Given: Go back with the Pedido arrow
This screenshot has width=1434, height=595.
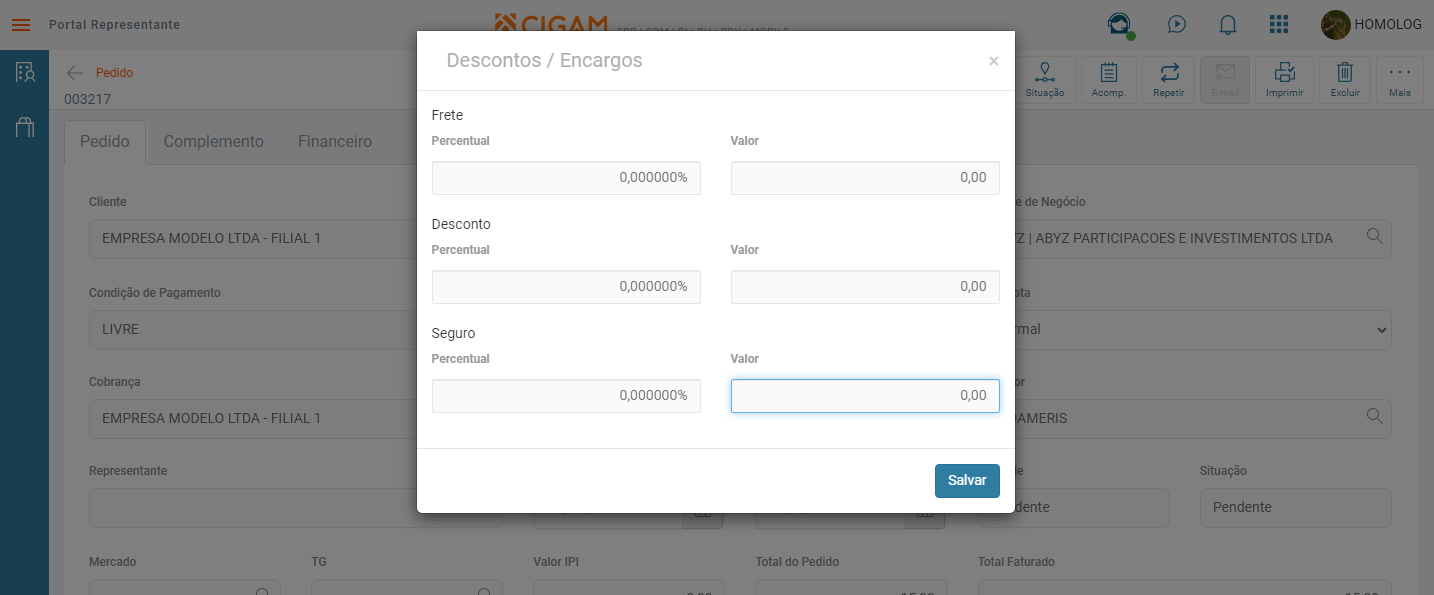Looking at the screenshot, I should 75,73.
